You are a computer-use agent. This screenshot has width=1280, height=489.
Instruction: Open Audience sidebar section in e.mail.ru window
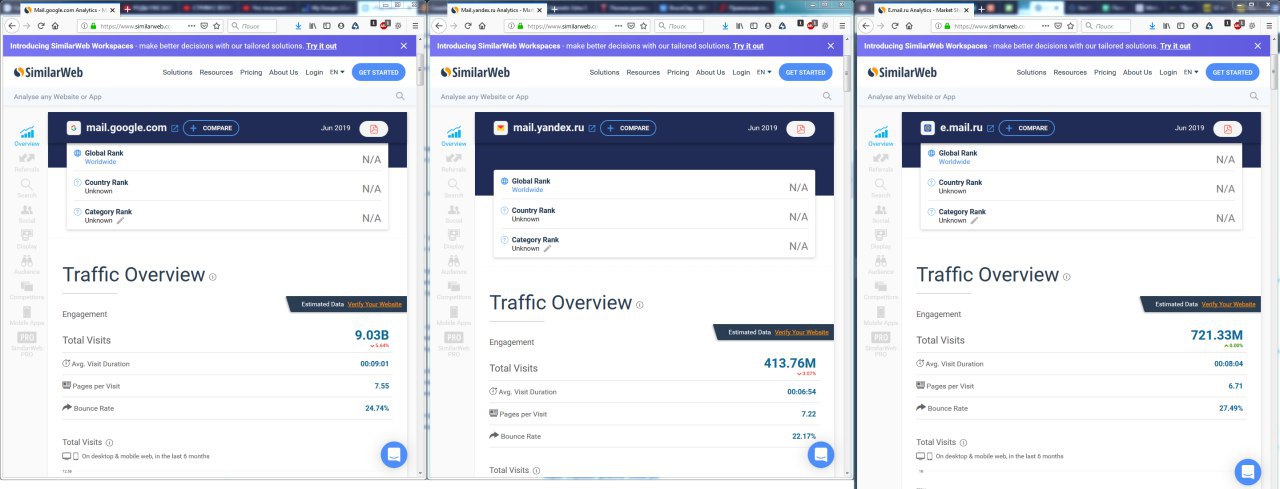pyautogui.click(x=881, y=265)
